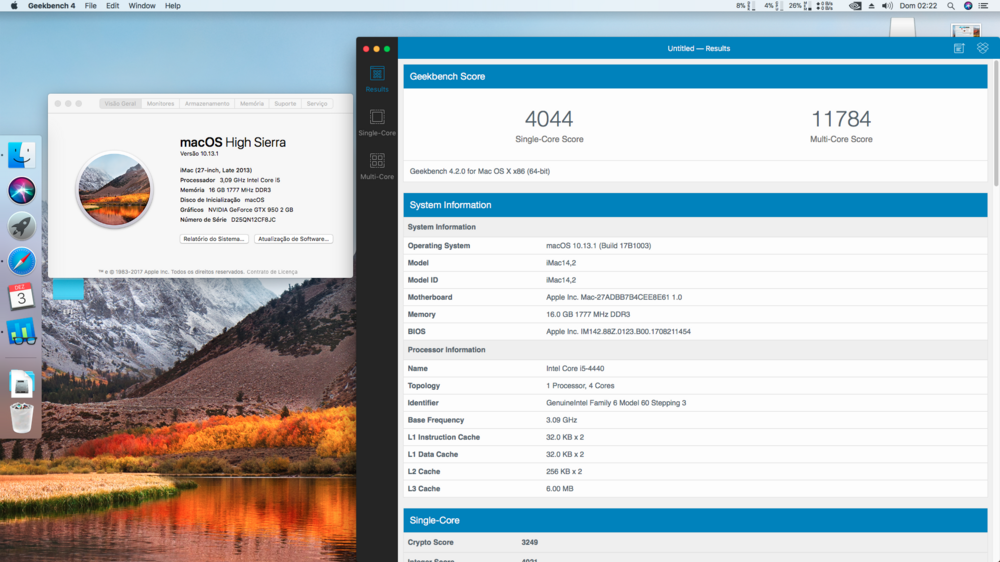Click the Relatório do Sistema button
The width and height of the screenshot is (1000, 562).
(214, 239)
